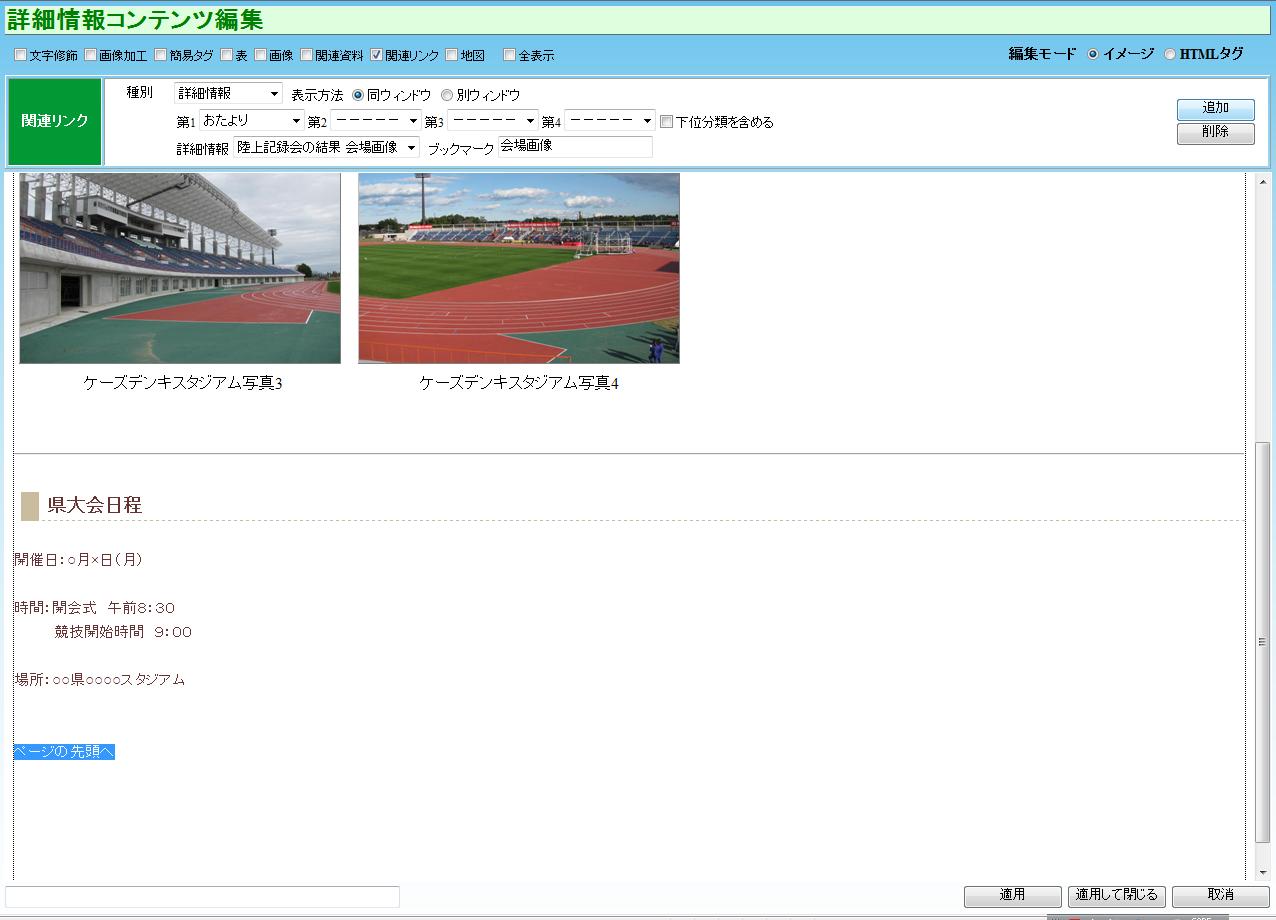Screen dimensions: 1276x920
Task: Switch to HTMLタグ edit mode
Action: point(1170,54)
